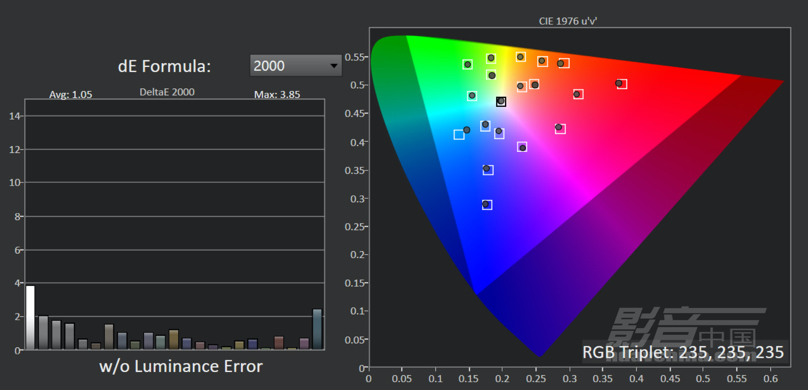The width and height of the screenshot is (808, 390).
Task: Select the magenta measurement point near u' 0.285
Action: coord(559,127)
